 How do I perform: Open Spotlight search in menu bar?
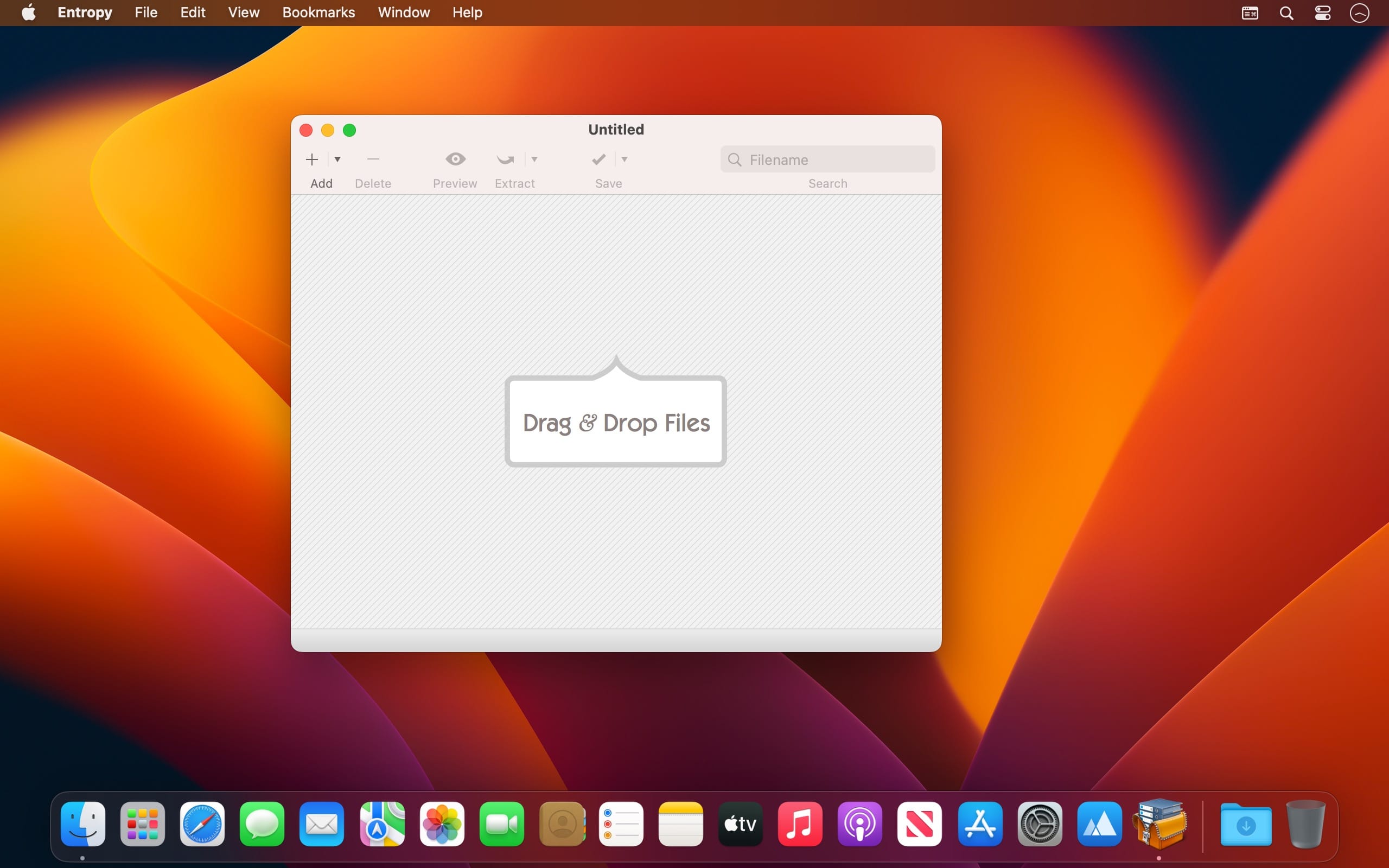pos(1287,13)
